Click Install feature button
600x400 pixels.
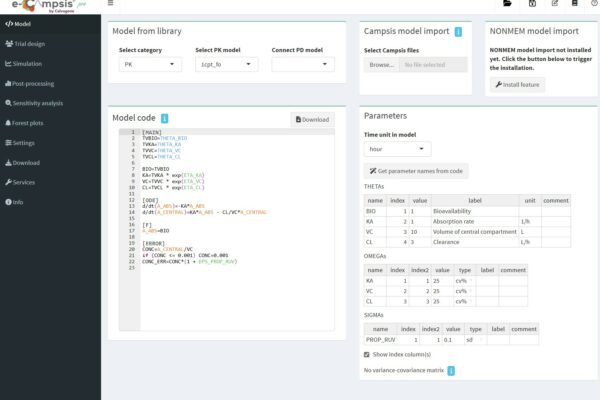[x=517, y=85]
